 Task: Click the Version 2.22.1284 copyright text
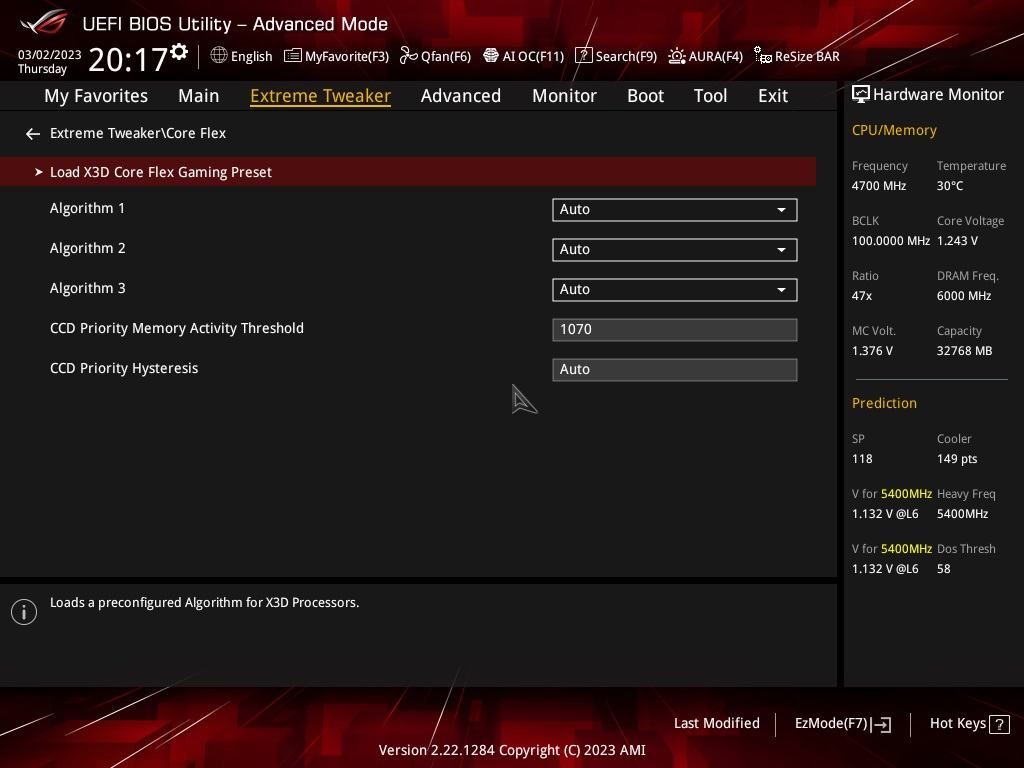point(512,750)
